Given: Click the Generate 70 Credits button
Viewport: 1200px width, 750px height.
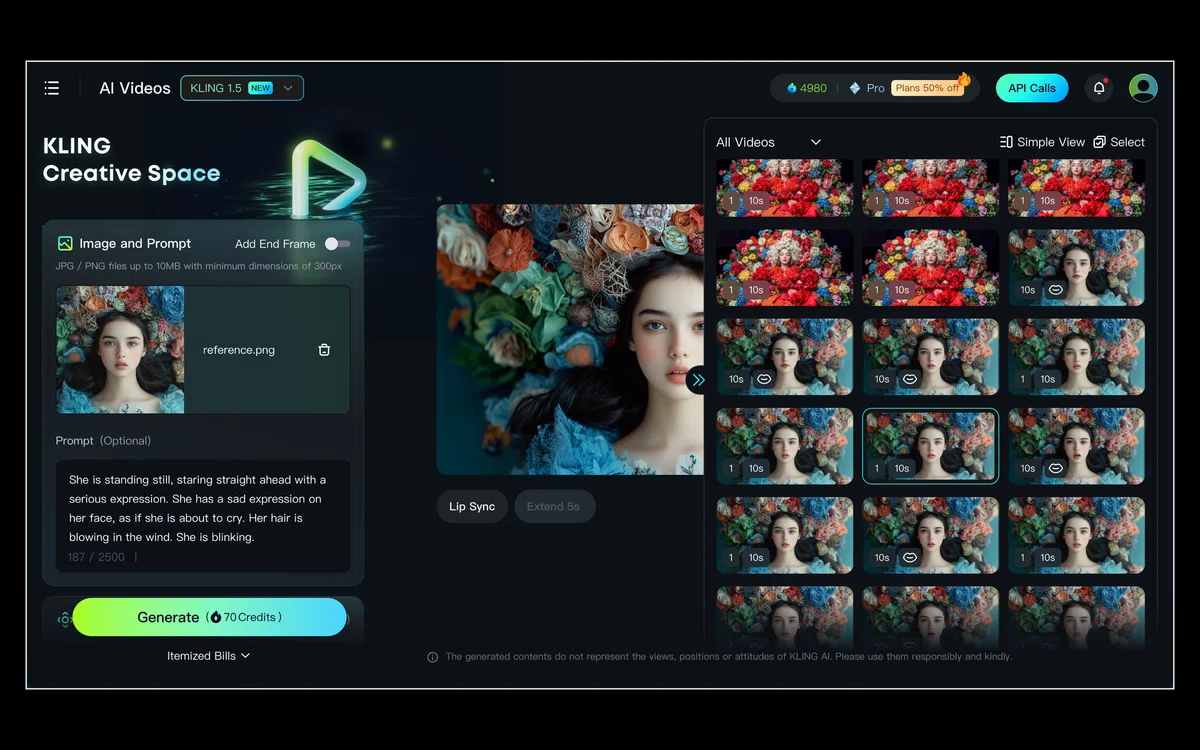Looking at the screenshot, I should [210, 617].
